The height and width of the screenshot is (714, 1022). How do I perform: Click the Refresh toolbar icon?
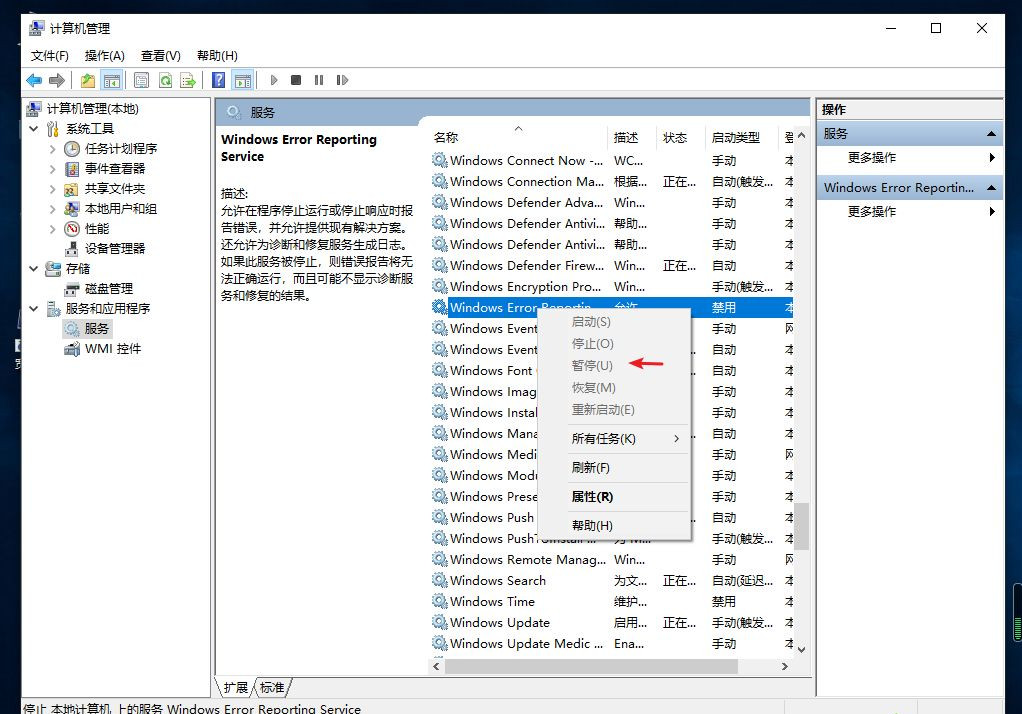(166, 80)
